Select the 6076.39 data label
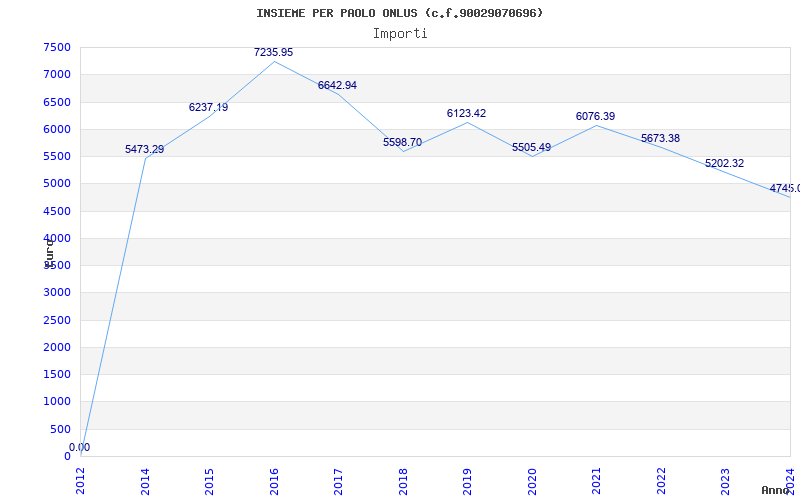800x500 pixels. [595, 116]
